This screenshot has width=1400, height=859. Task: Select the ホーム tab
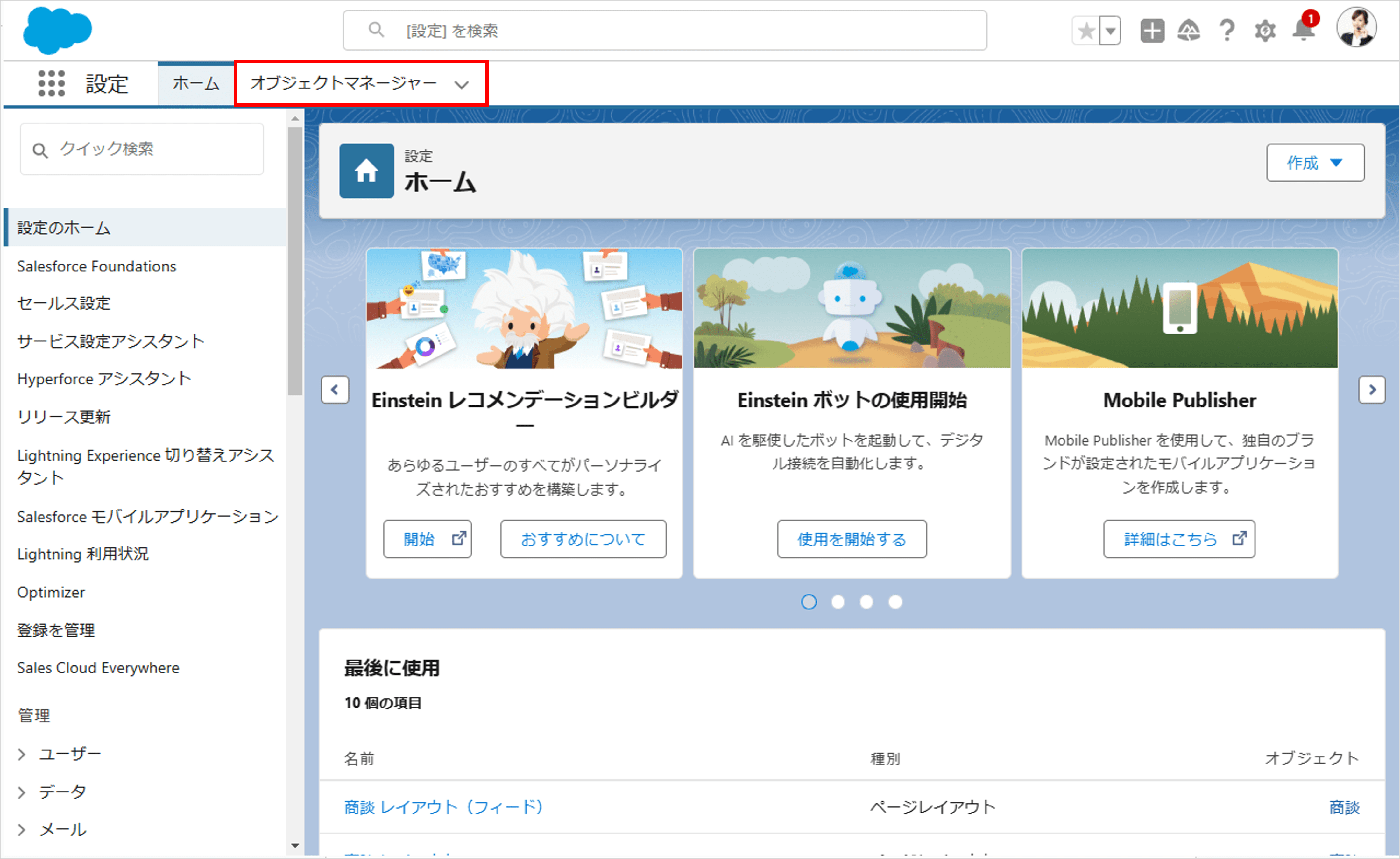point(196,83)
